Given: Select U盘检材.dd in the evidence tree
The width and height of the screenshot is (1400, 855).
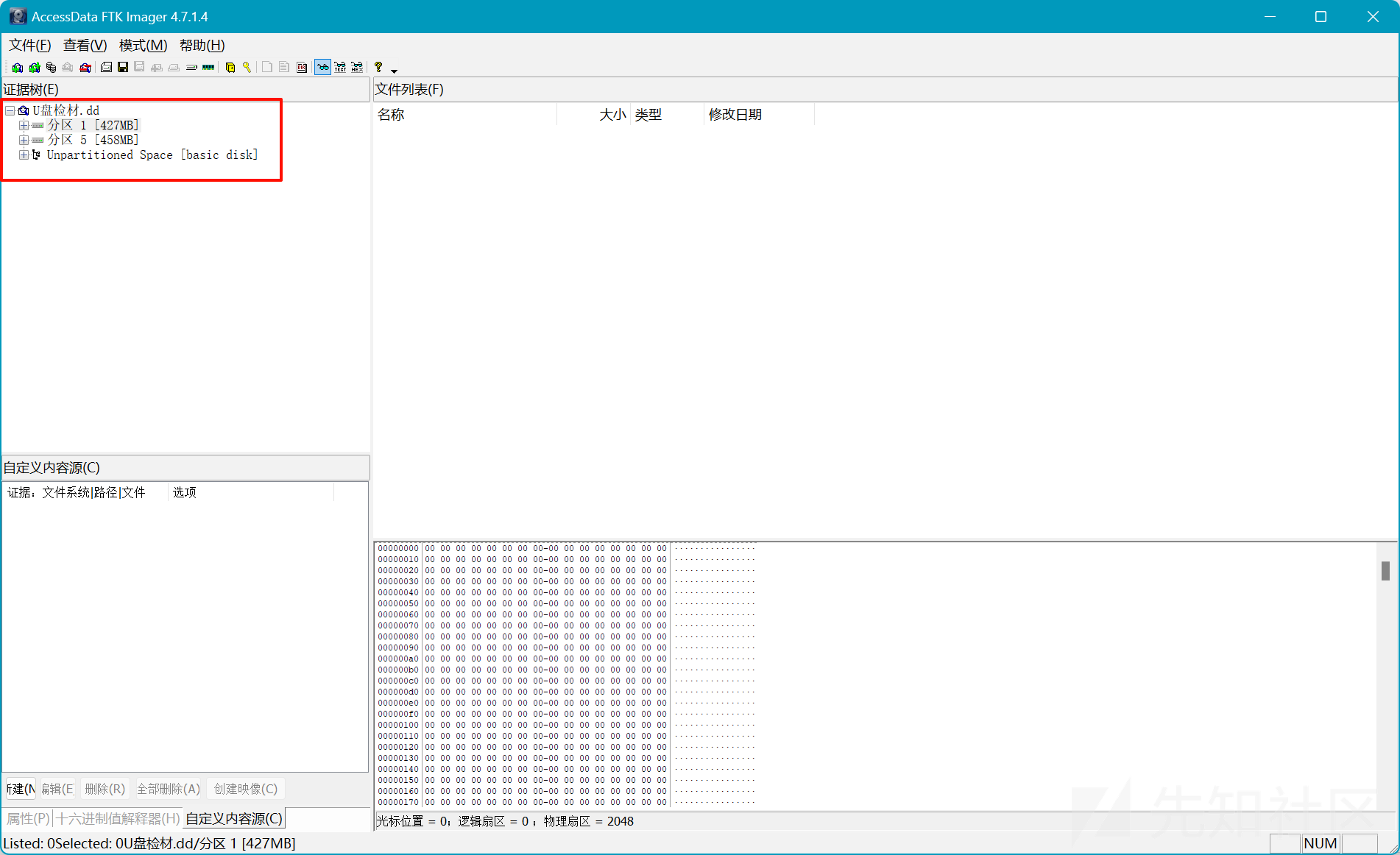Looking at the screenshot, I should click(x=66, y=110).
